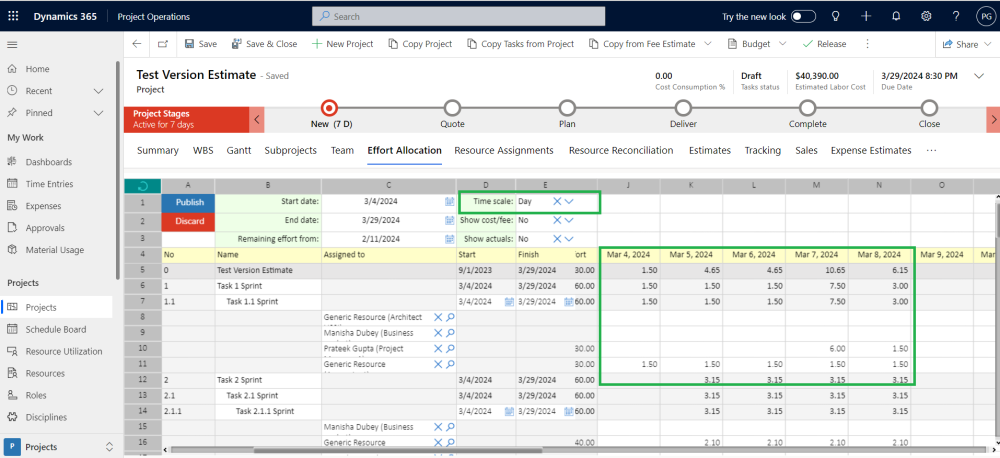Click the blue Publish button
1000x458 pixels.
click(189, 201)
